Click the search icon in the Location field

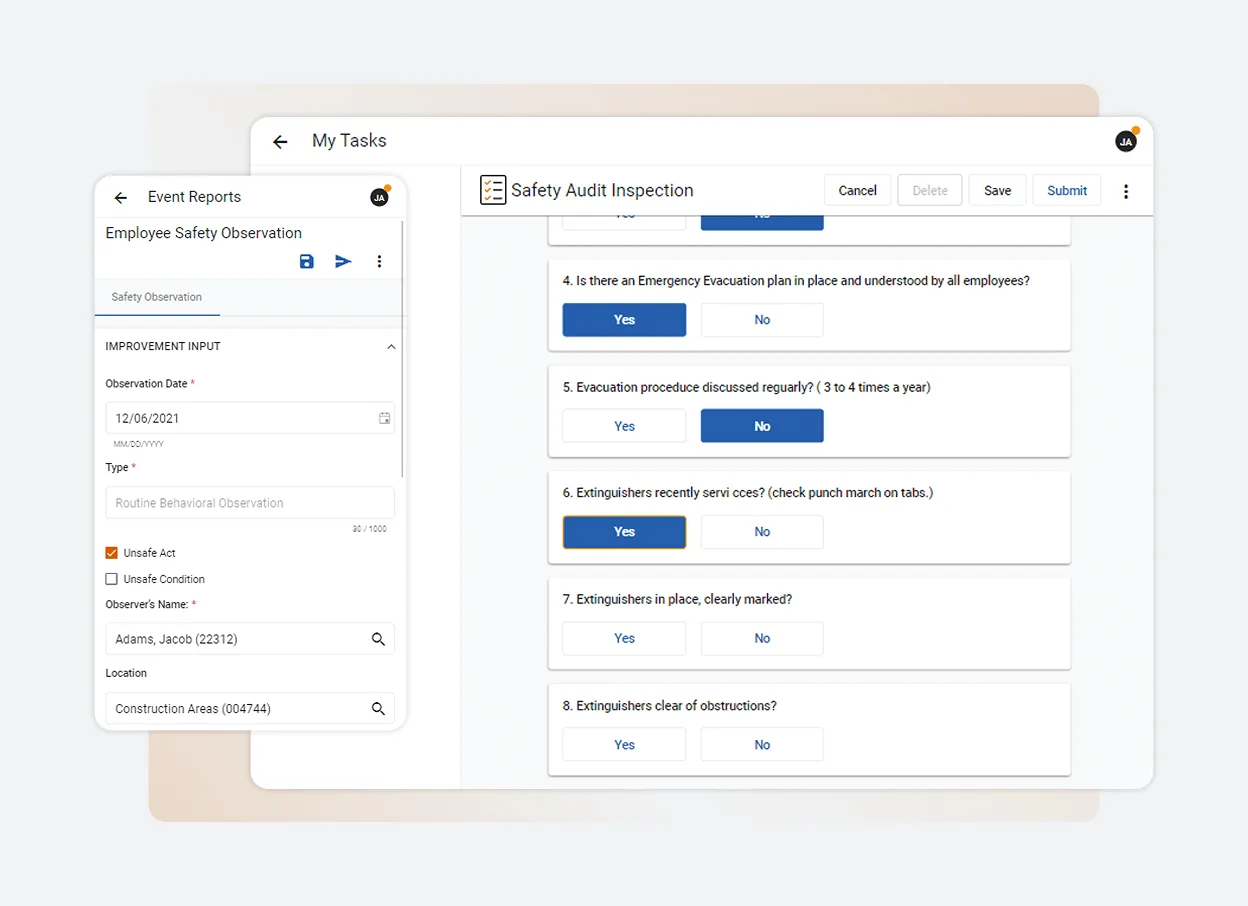tap(378, 708)
